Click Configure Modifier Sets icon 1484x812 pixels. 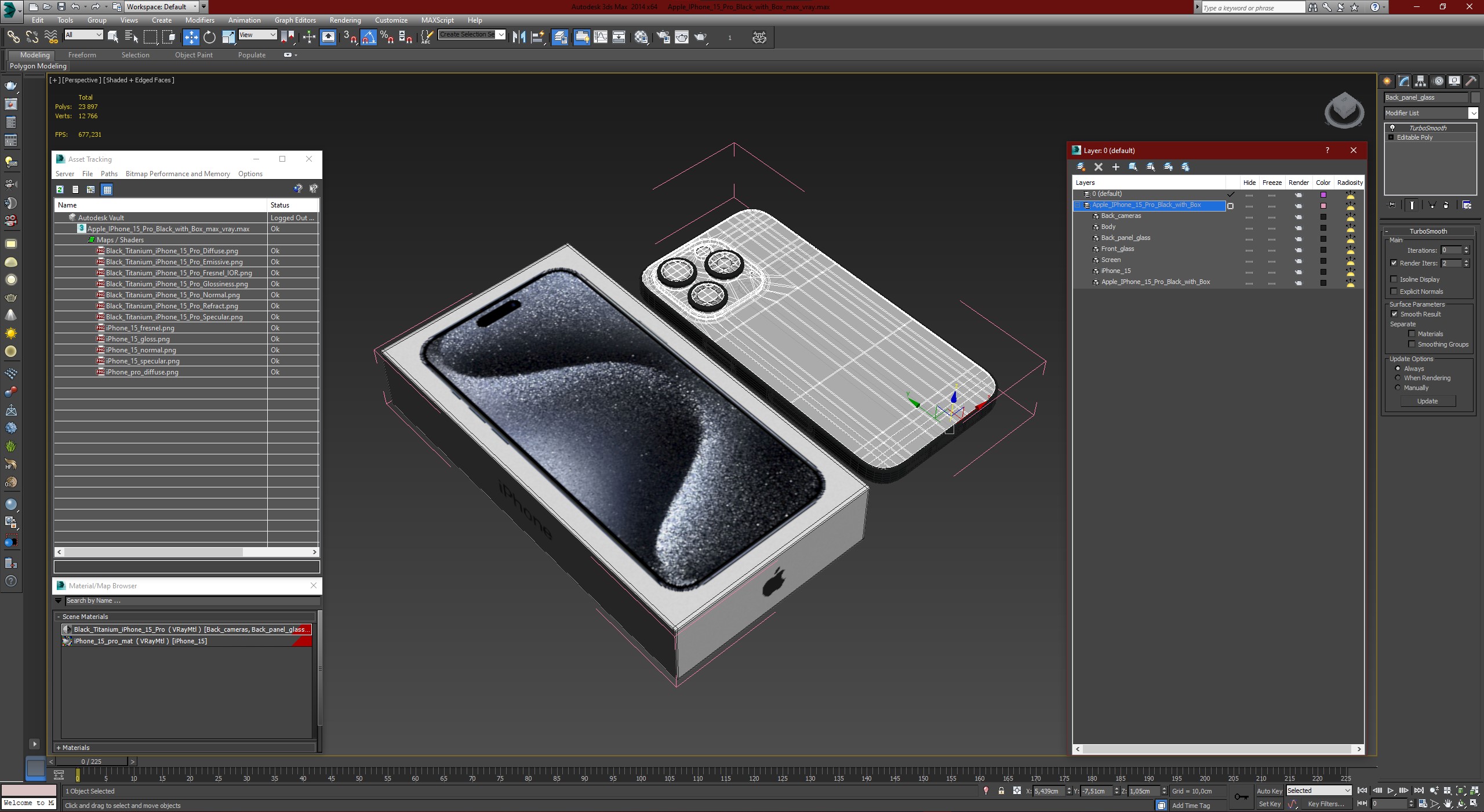pos(1467,205)
